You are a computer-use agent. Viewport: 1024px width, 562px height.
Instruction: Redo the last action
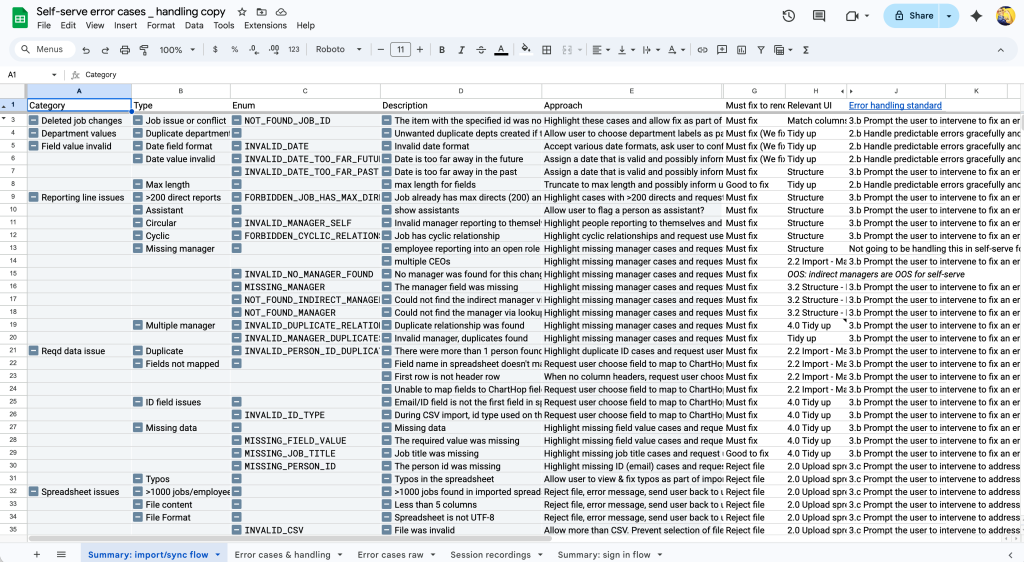[105, 50]
